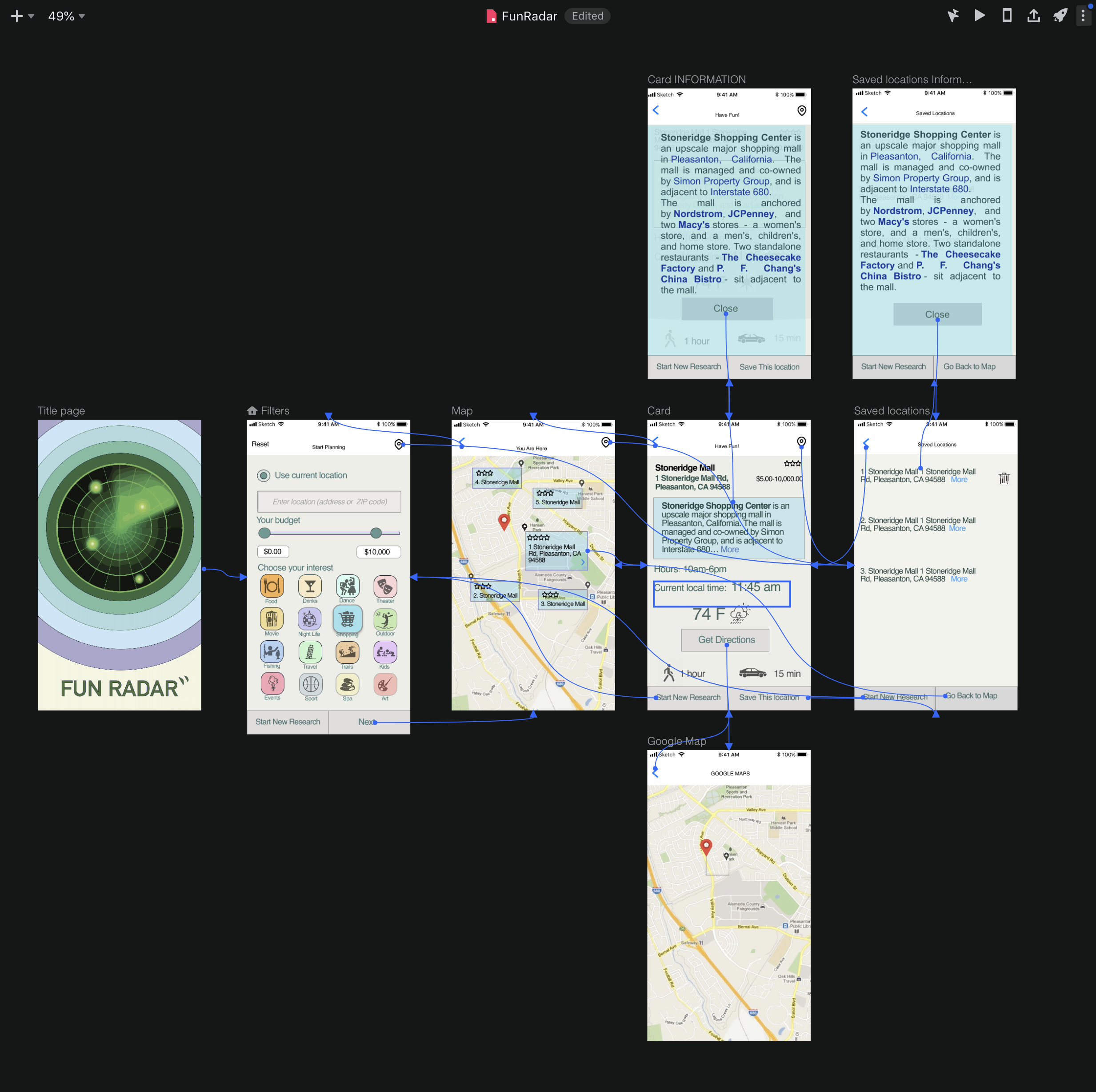Click the FunRadar document title
This screenshot has height=1092, width=1096.
(529, 16)
